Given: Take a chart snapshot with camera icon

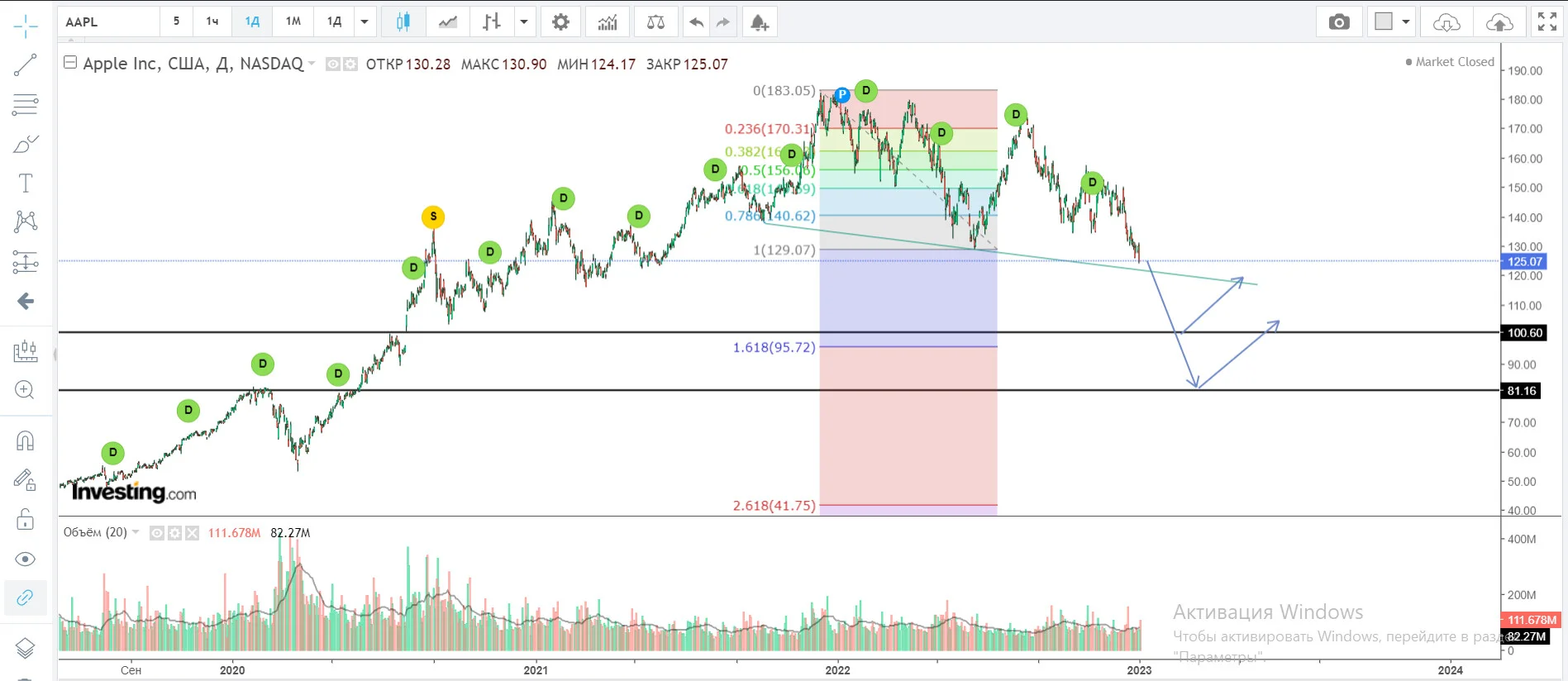Looking at the screenshot, I should (x=1339, y=21).
